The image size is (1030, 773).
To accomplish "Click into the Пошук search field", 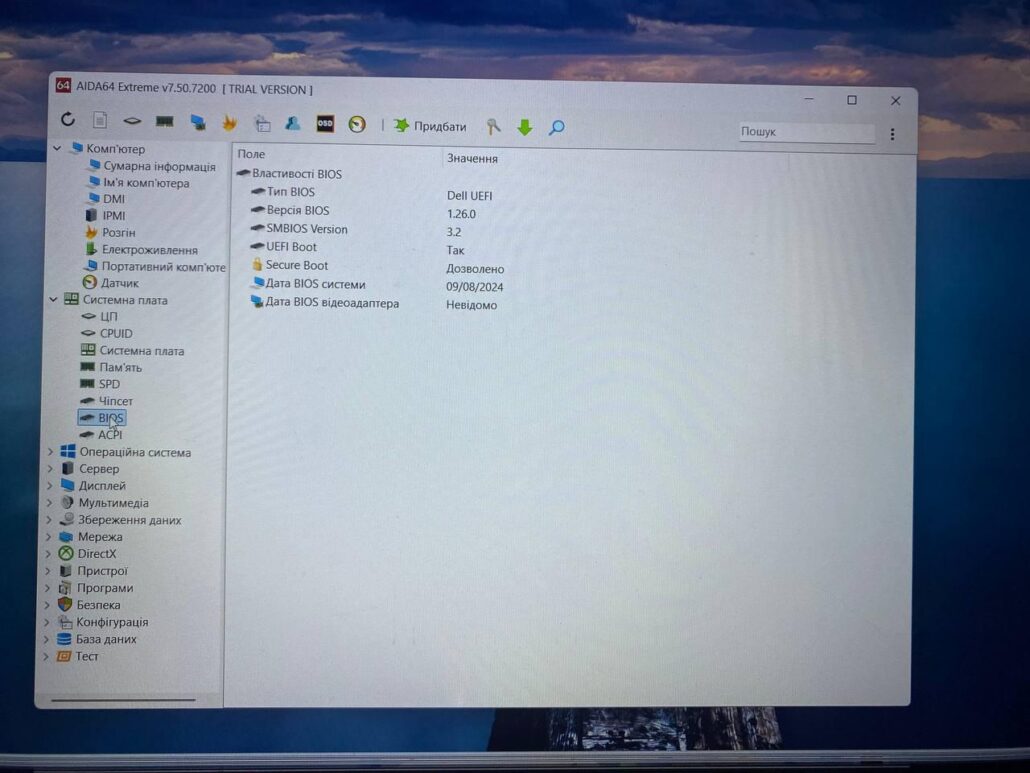I will 805,132.
